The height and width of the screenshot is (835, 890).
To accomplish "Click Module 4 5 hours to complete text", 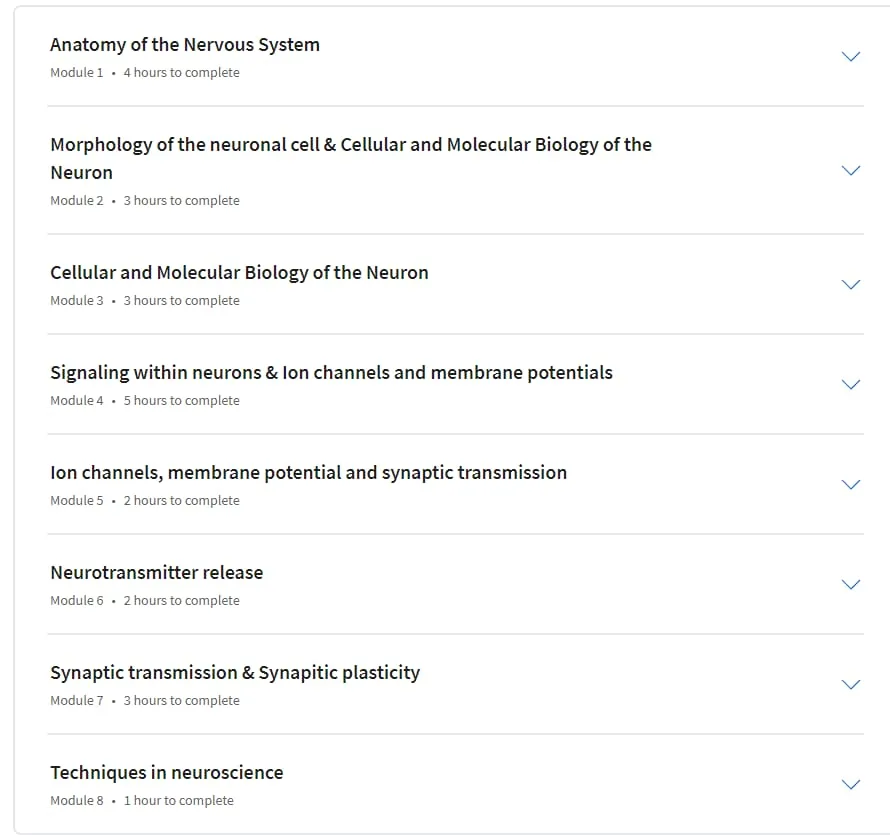I will coord(145,401).
